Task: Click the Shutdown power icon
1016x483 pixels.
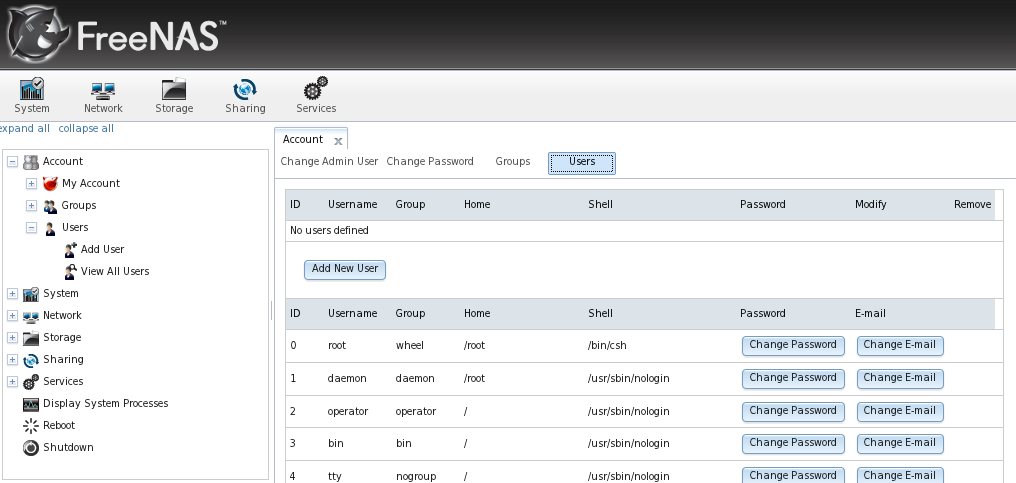Action: (30, 448)
